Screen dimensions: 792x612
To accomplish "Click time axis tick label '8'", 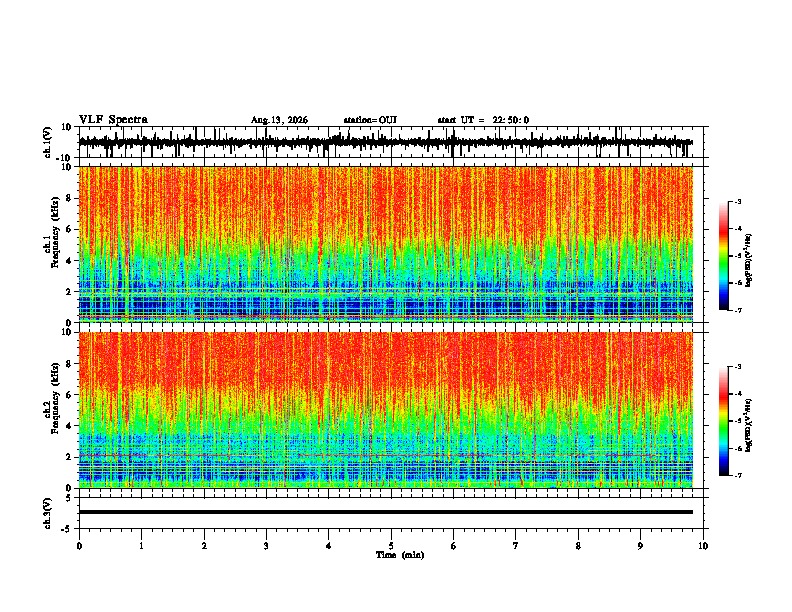I will tap(578, 546).
